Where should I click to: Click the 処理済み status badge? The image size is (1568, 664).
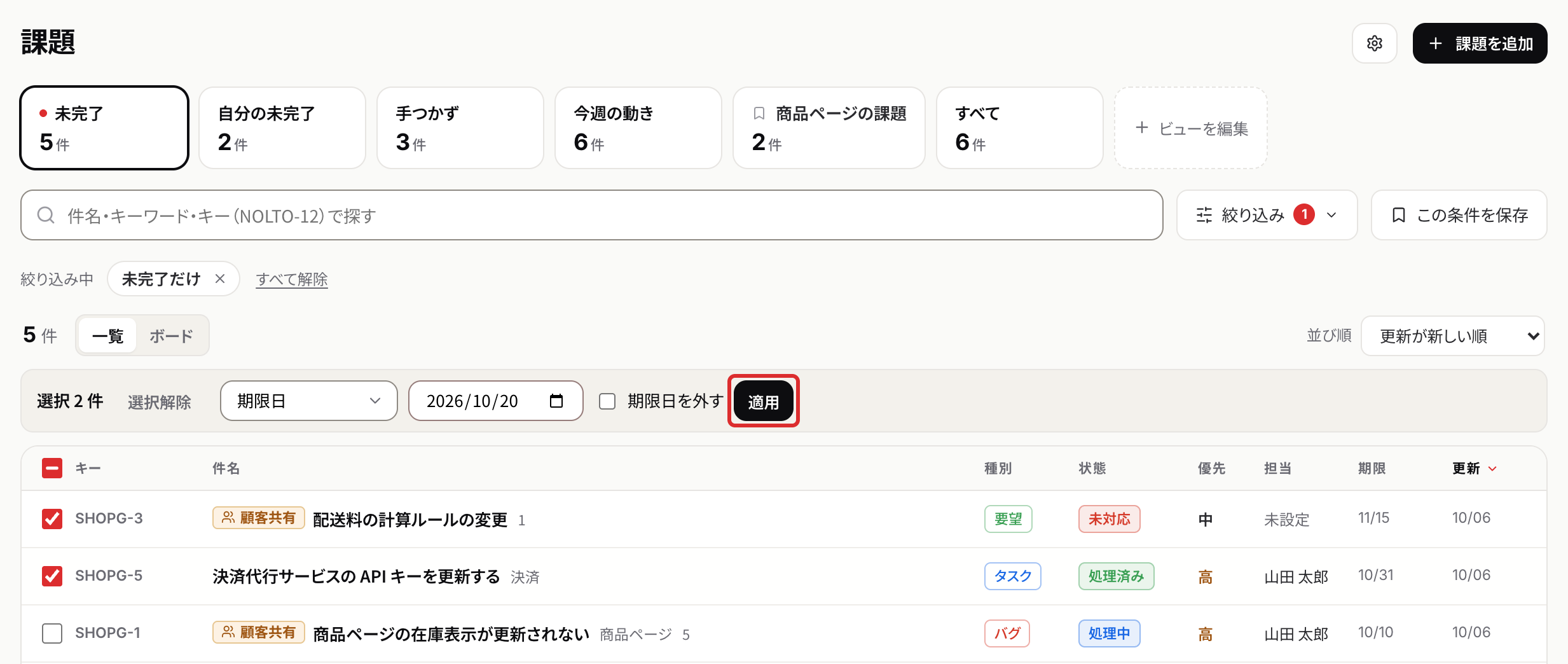pyautogui.click(x=1117, y=576)
